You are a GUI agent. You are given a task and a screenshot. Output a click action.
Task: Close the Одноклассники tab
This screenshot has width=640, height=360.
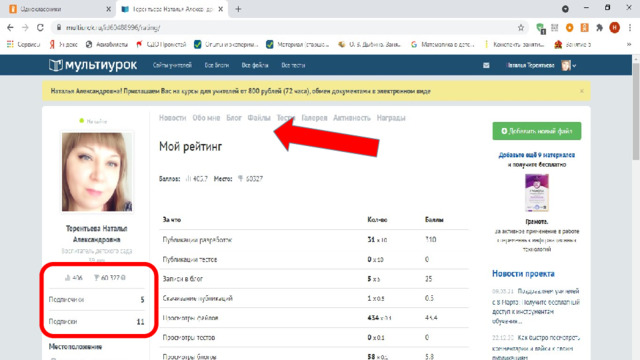109,9
